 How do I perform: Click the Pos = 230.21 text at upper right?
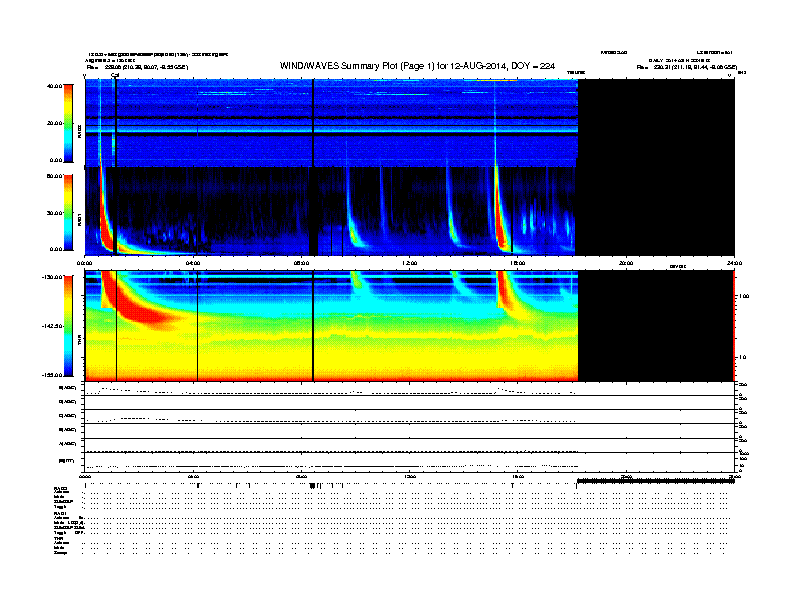pyautogui.click(x=687, y=67)
